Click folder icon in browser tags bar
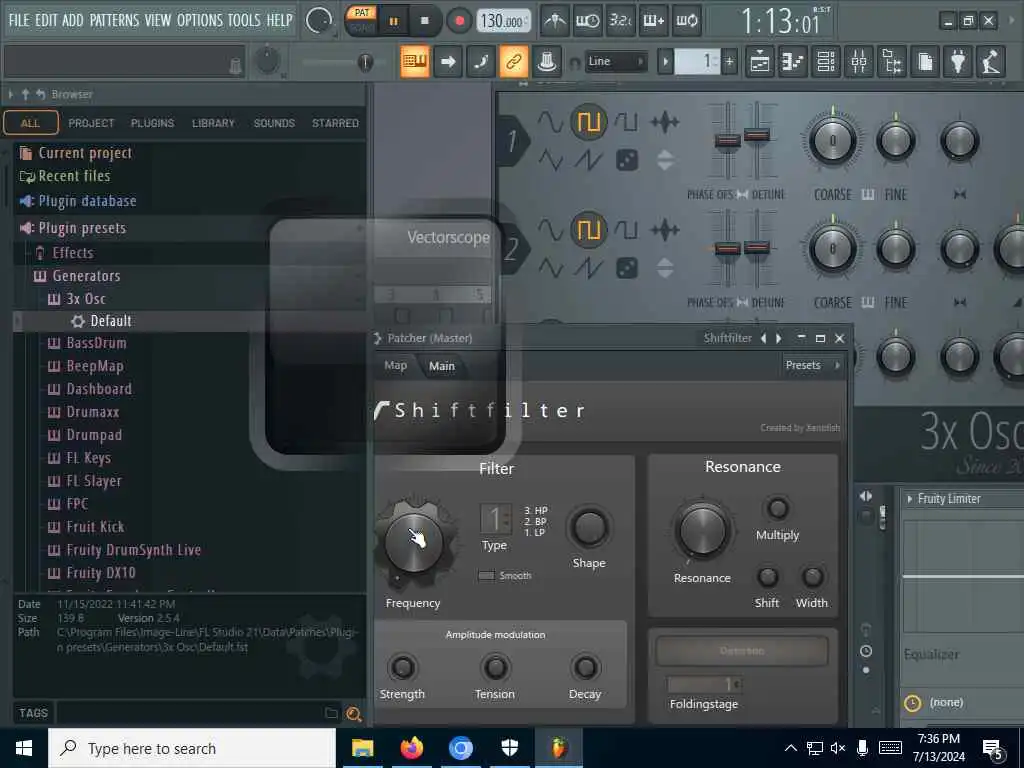 point(332,713)
